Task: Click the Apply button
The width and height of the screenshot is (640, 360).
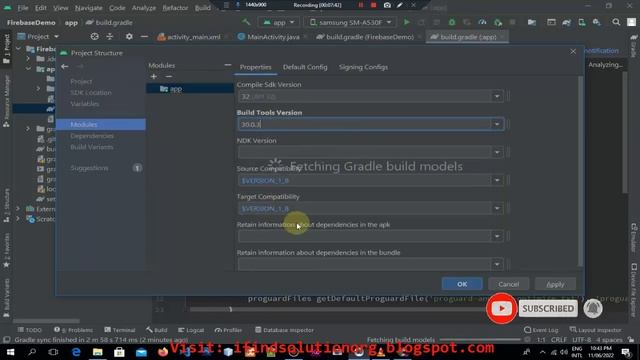Action: pos(555,284)
